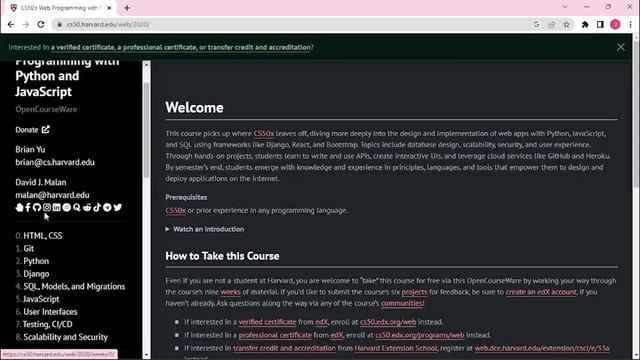640x360 pixels.
Task: Open the communities link
Action: coord(402,303)
